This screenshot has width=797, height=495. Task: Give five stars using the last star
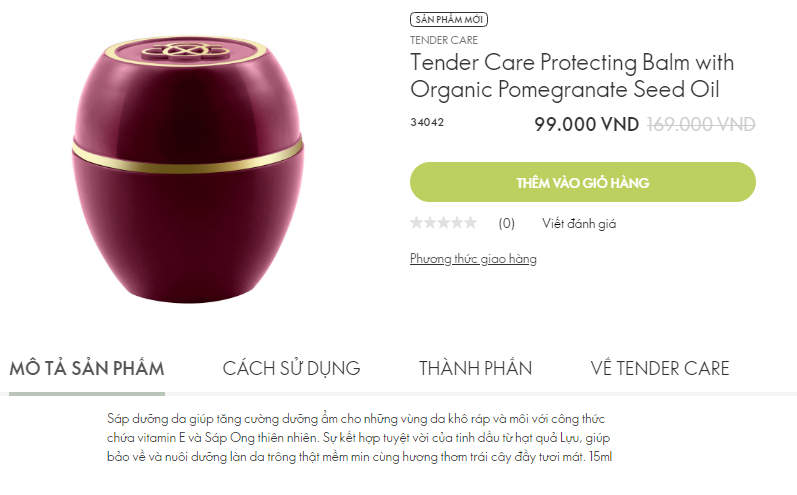471,223
